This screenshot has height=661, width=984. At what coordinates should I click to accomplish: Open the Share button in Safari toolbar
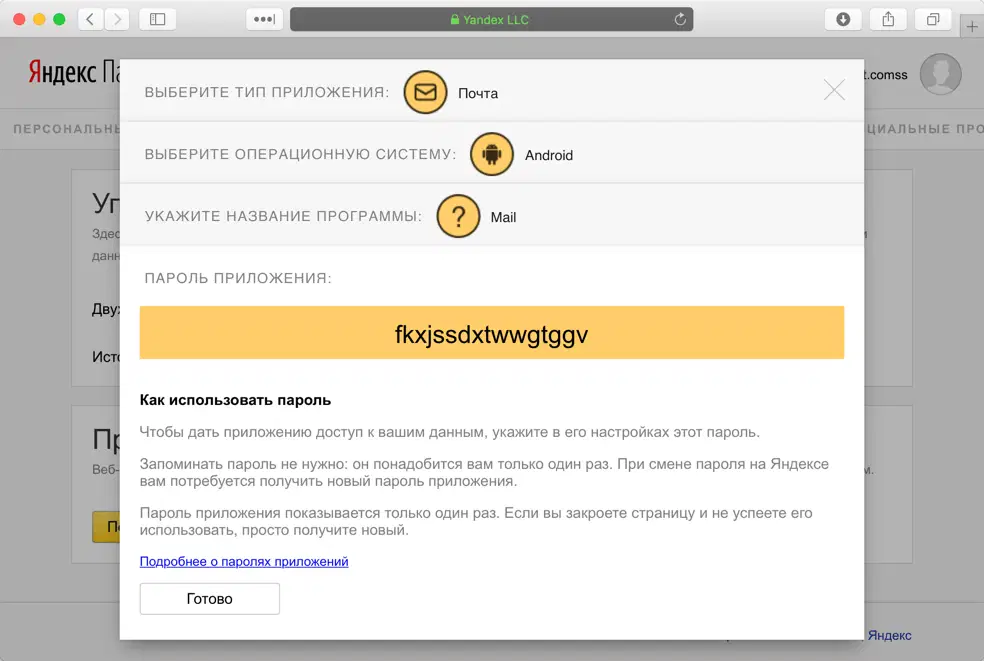(888, 19)
